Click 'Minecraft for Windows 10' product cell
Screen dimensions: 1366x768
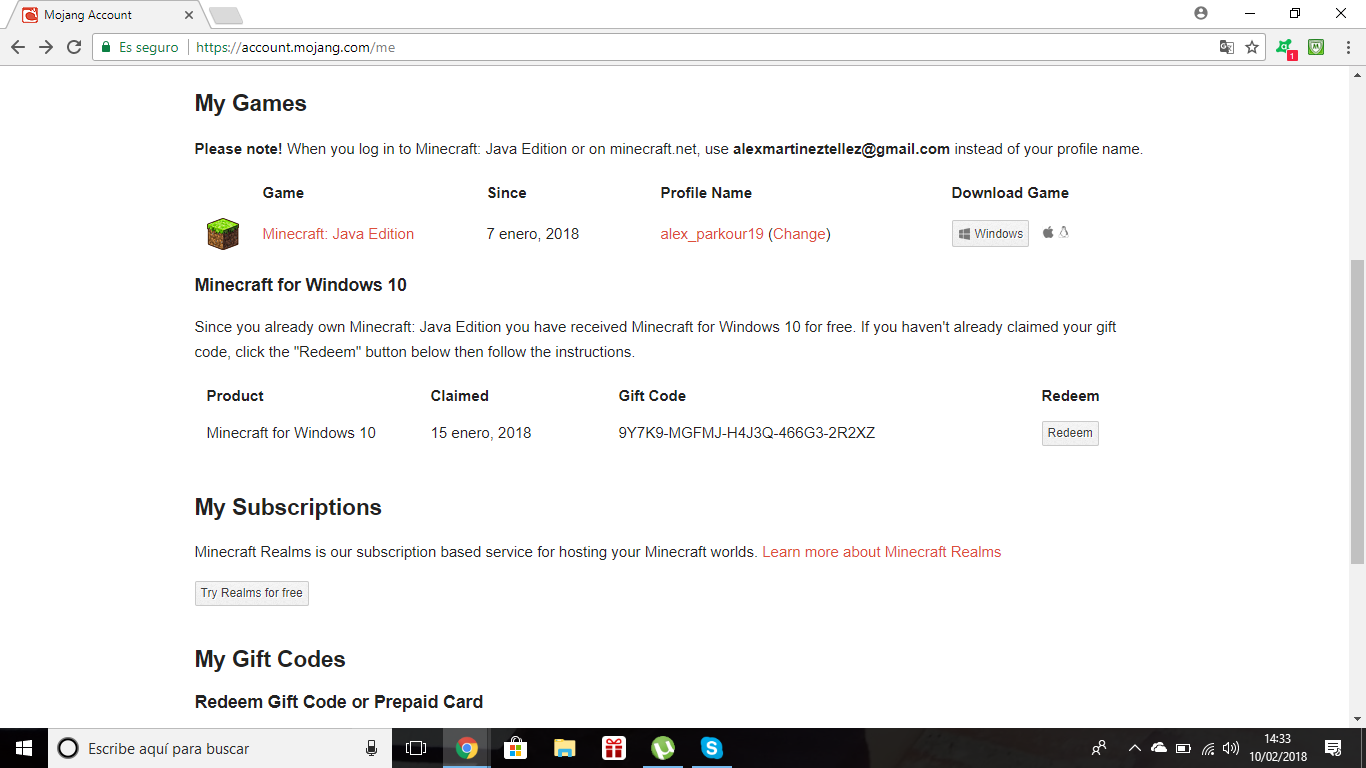(291, 433)
